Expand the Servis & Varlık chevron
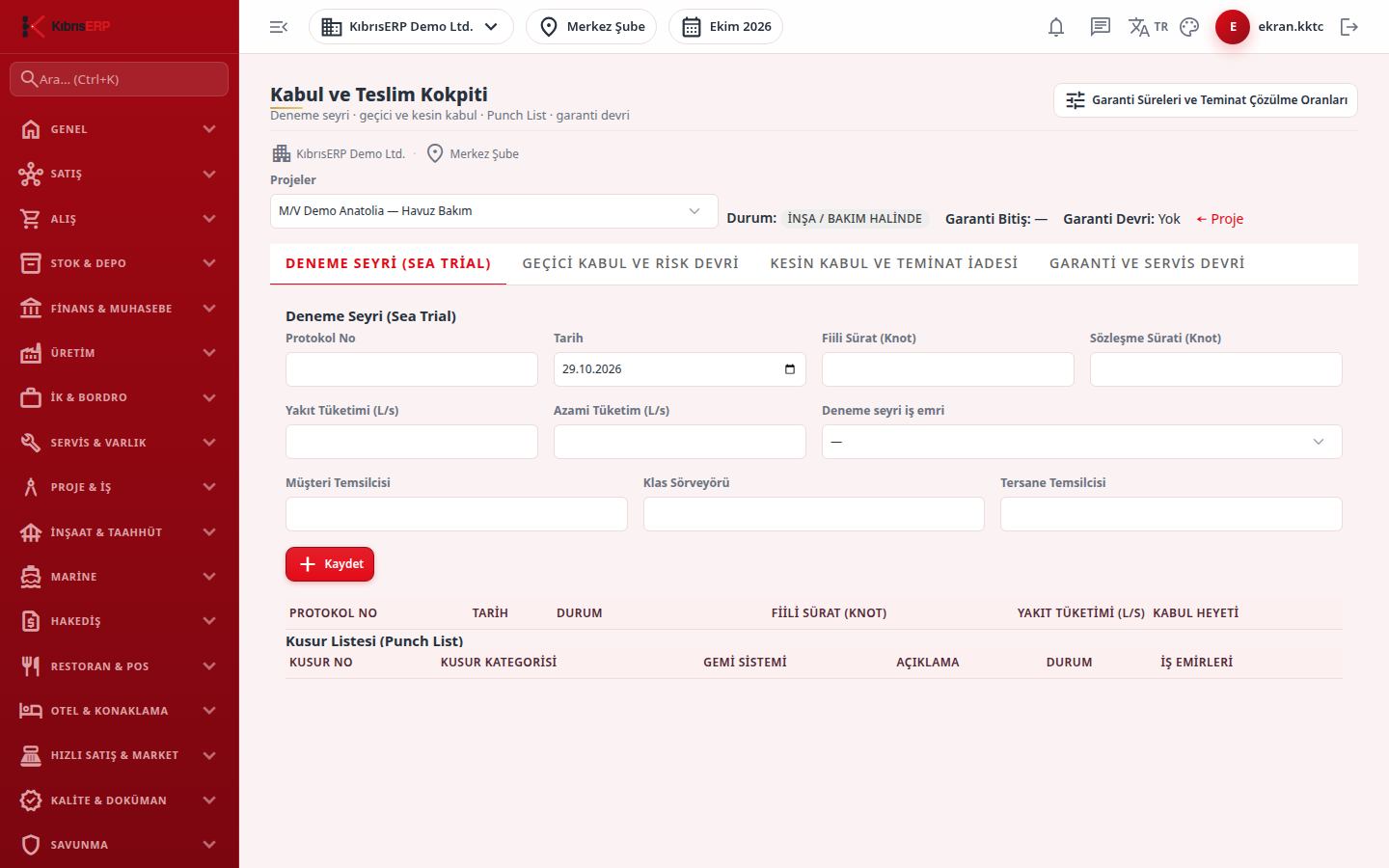 pyautogui.click(x=209, y=443)
